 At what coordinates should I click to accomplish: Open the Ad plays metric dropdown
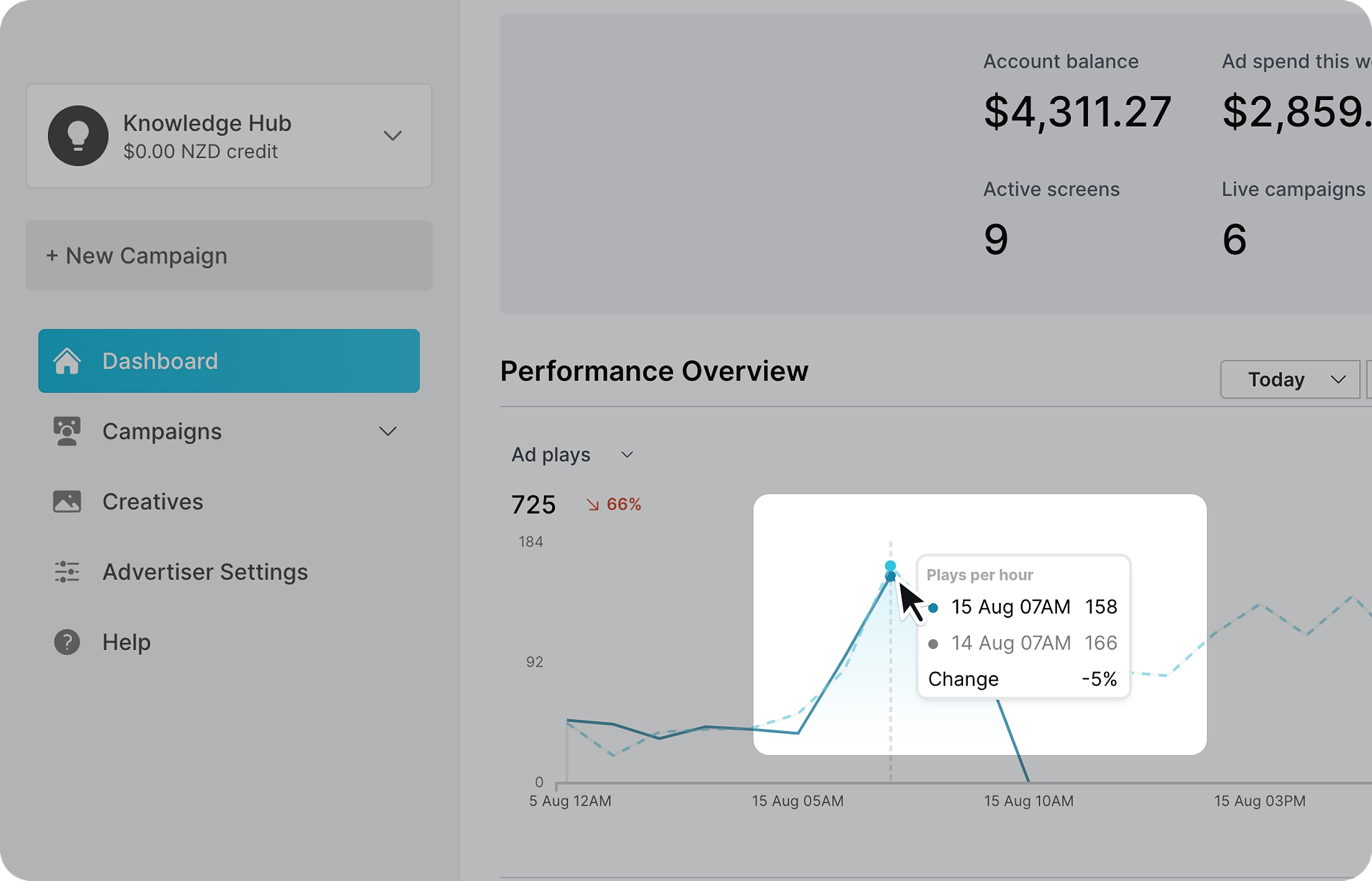(x=572, y=455)
